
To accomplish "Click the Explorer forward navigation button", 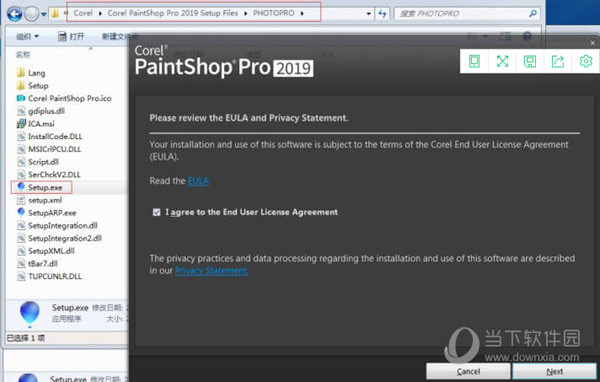I will (x=32, y=14).
